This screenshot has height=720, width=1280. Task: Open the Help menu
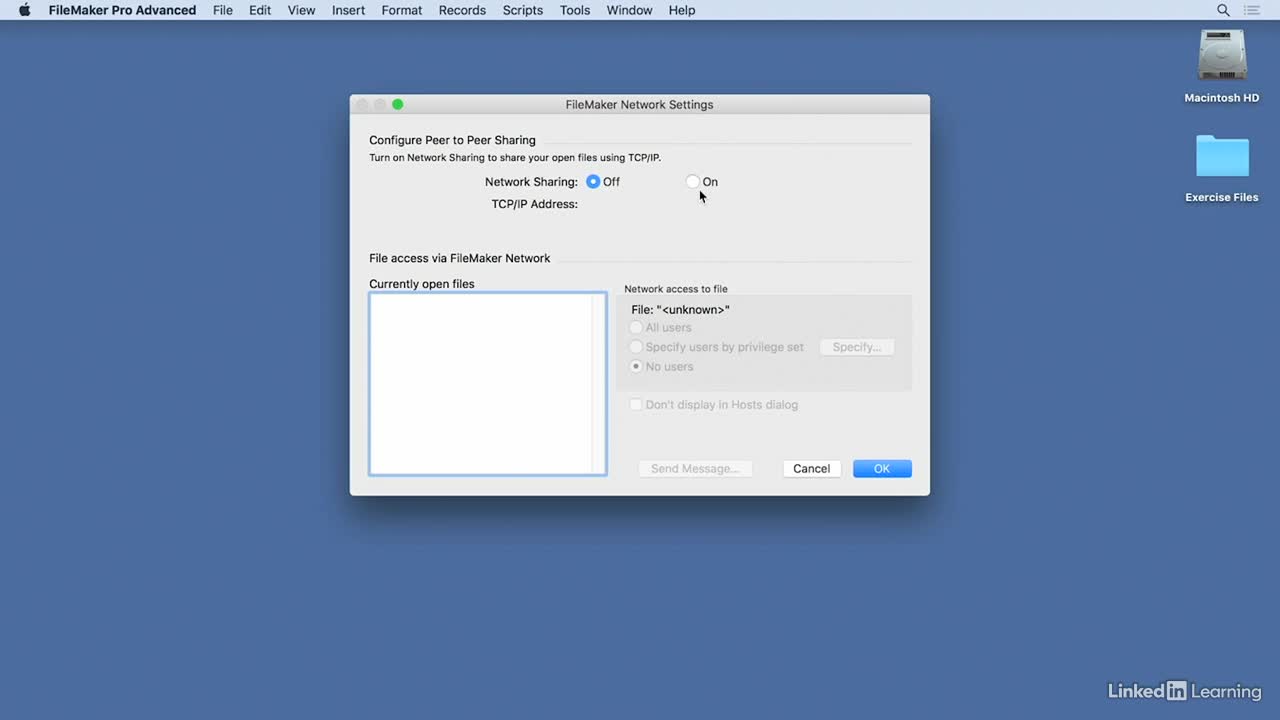(682, 10)
